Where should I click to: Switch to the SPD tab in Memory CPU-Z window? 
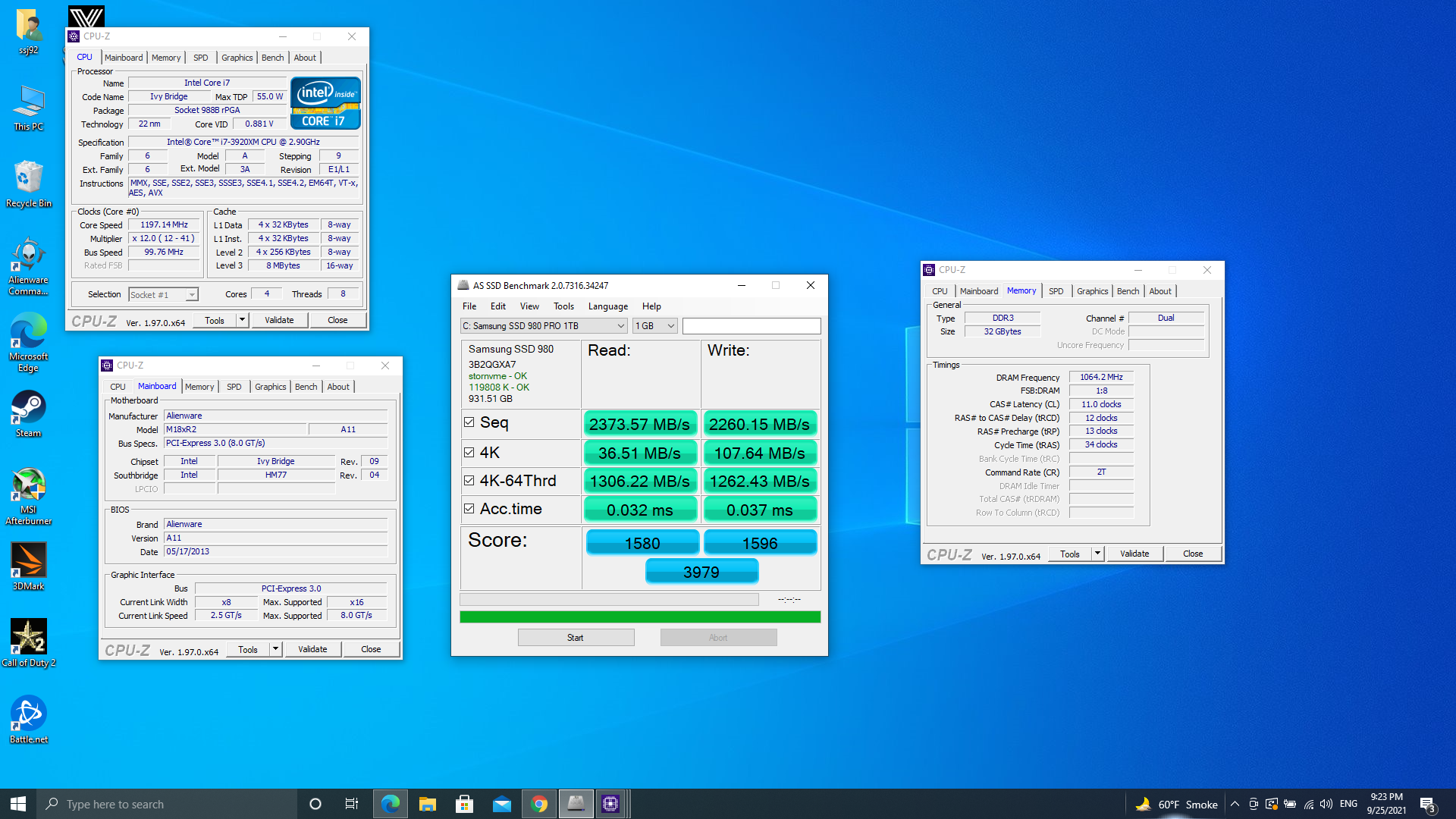point(1056,291)
